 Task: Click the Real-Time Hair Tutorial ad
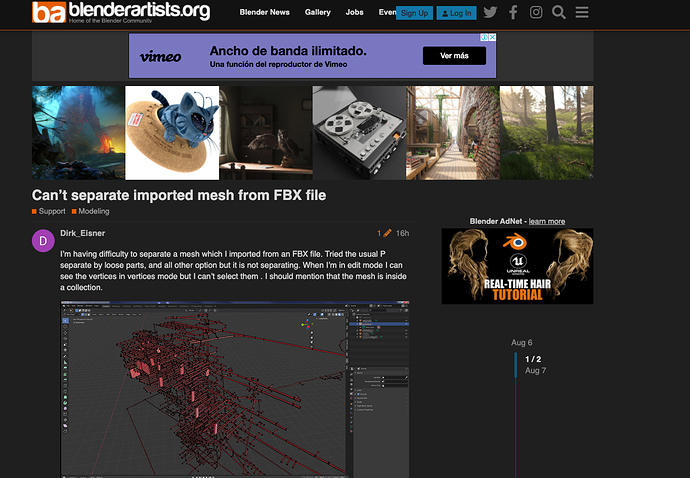[518, 266]
